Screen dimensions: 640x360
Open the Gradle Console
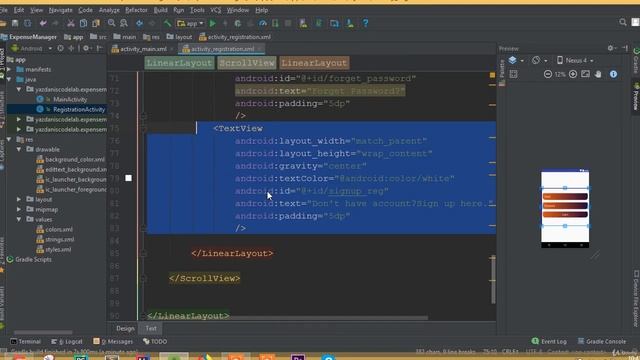pos(602,341)
